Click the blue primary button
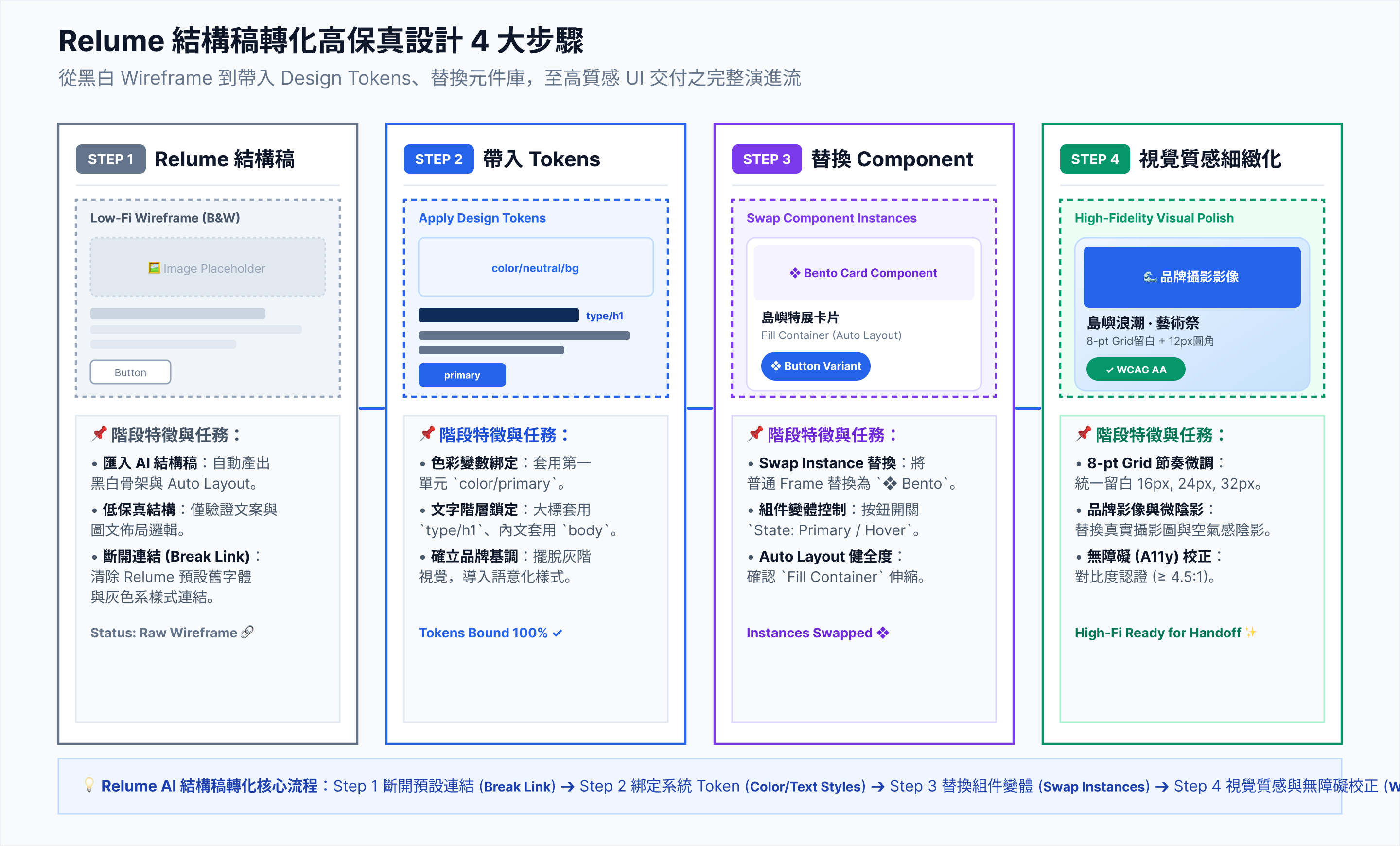1400x846 pixels. click(x=462, y=375)
